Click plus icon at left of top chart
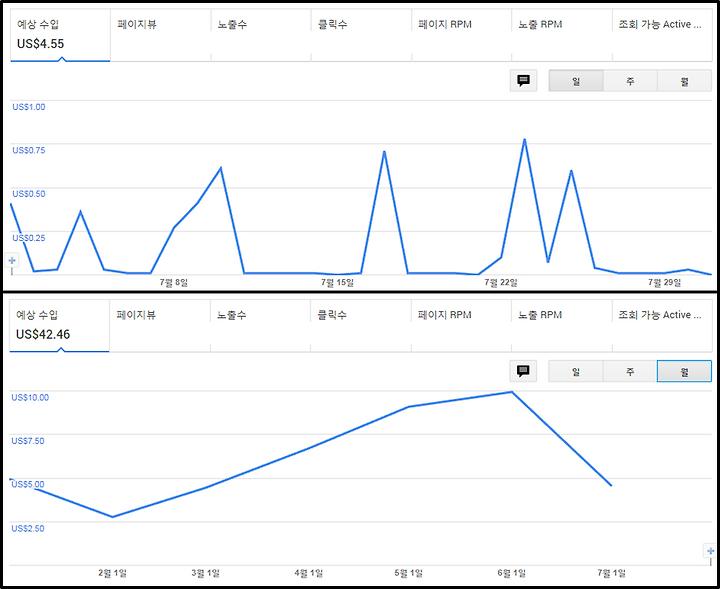 pos(12,260)
